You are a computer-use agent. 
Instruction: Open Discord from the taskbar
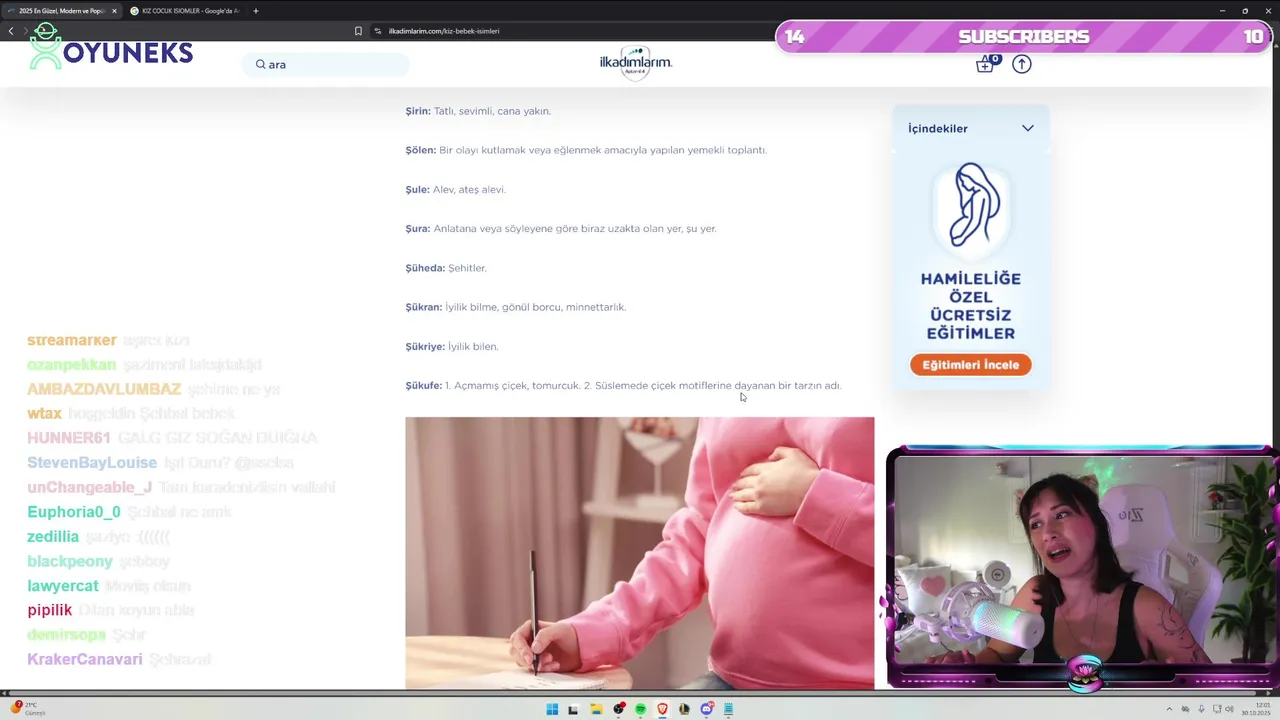(x=707, y=709)
